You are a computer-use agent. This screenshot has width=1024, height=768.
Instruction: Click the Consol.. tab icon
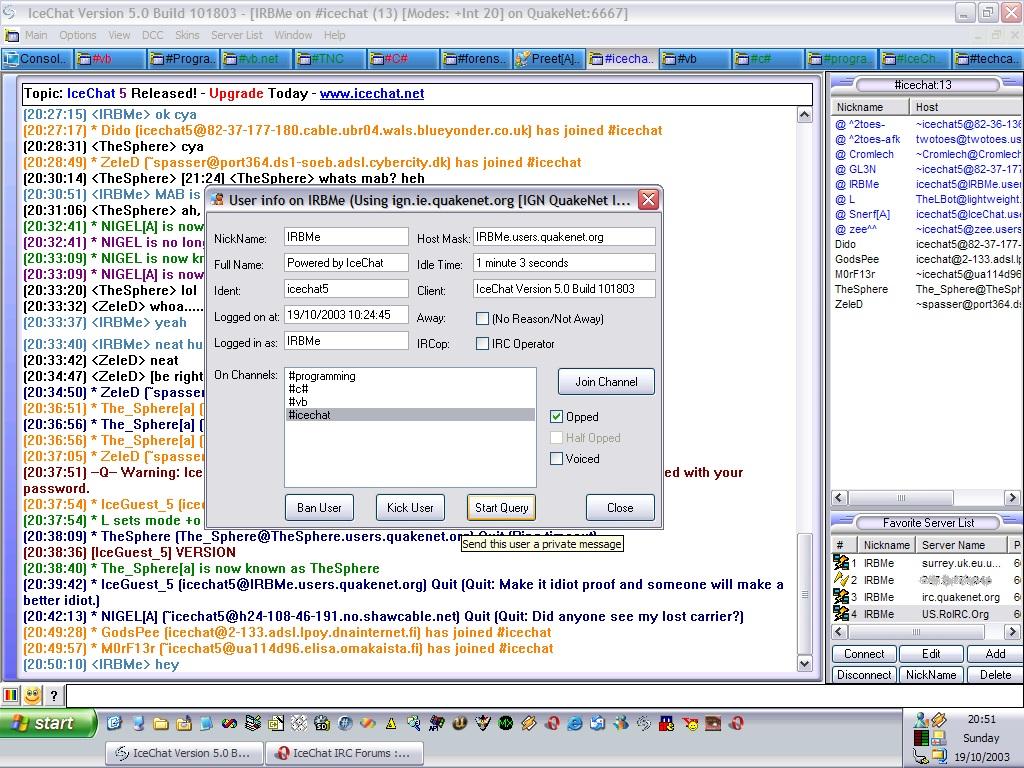click(x=10, y=59)
